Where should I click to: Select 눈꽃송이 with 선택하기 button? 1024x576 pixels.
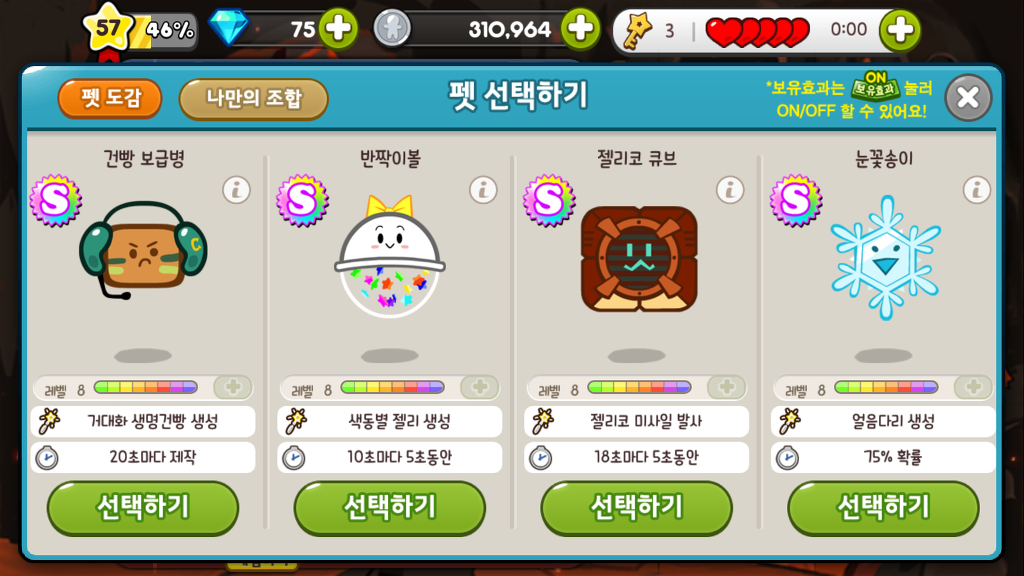tap(884, 507)
